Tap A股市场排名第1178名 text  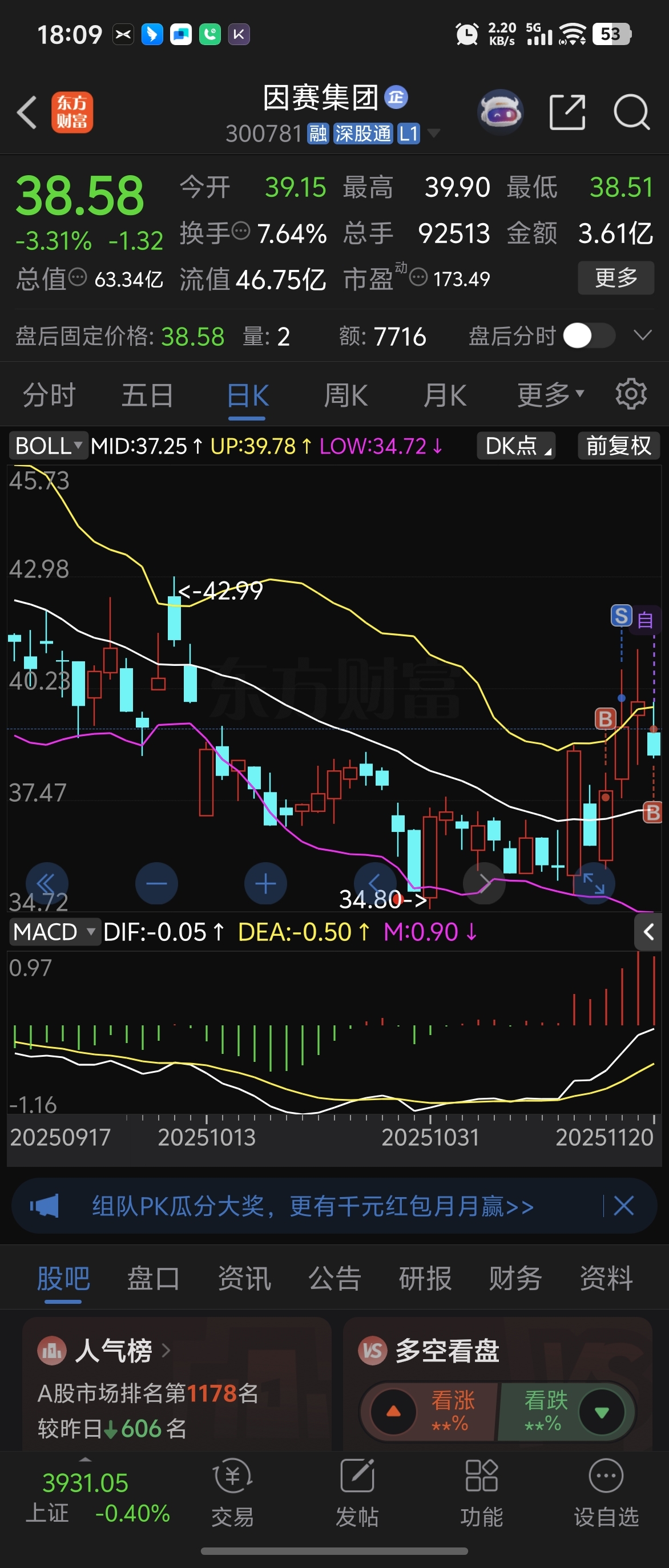click(x=148, y=1393)
